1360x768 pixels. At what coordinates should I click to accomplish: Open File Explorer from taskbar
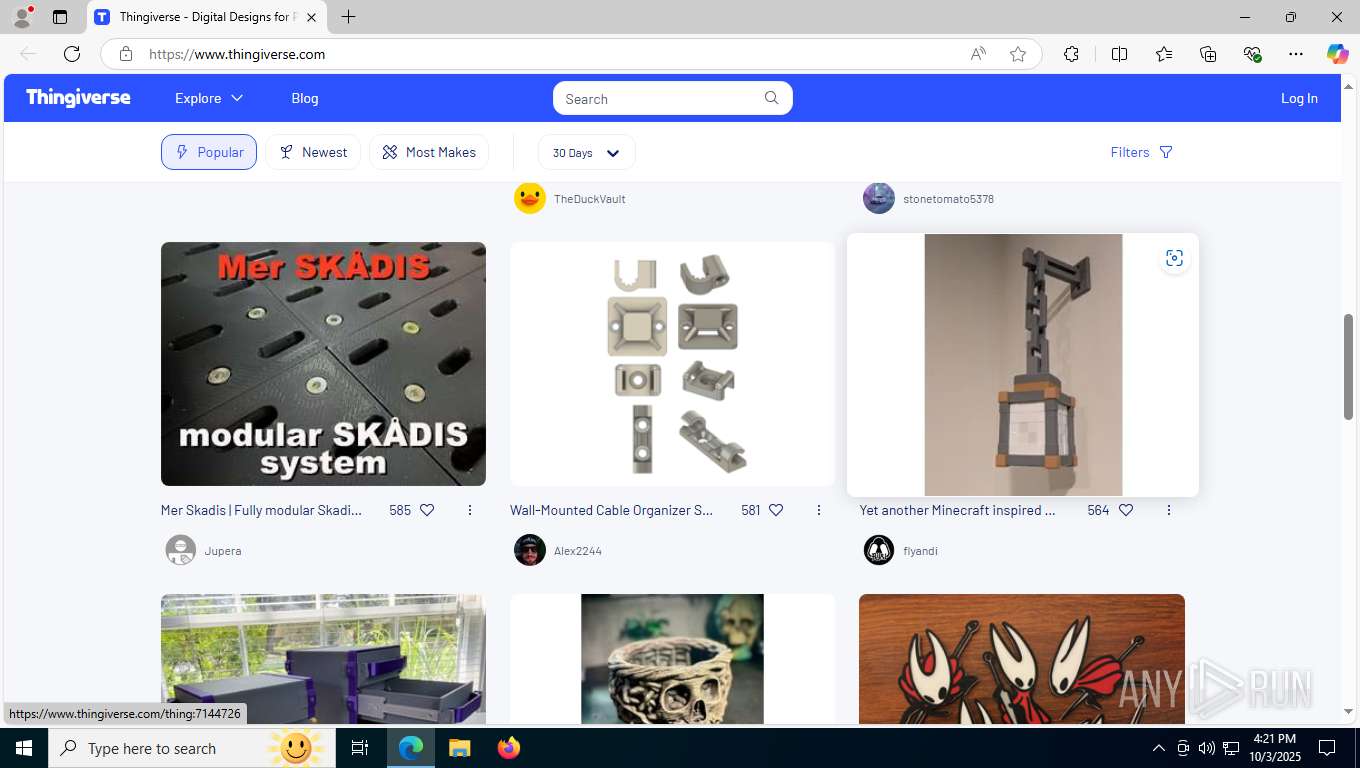(459, 748)
